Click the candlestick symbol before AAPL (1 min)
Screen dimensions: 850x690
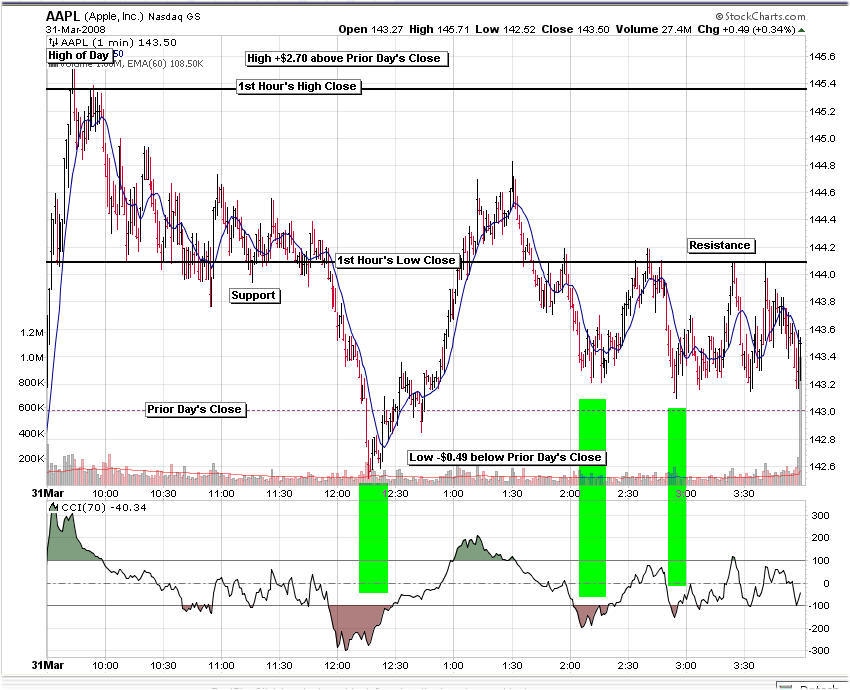pyautogui.click(x=53, y=42)
